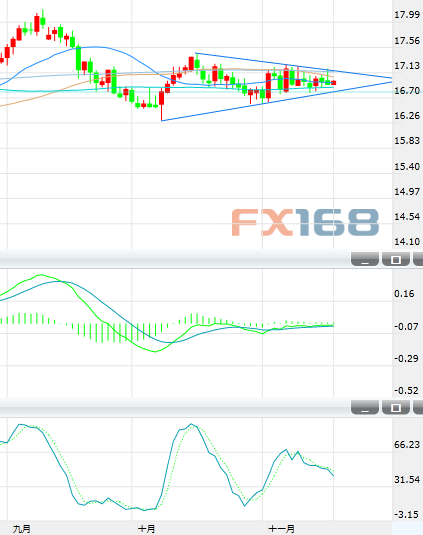Click the 十一月 month label
The image size is (423, 535).
281,529
